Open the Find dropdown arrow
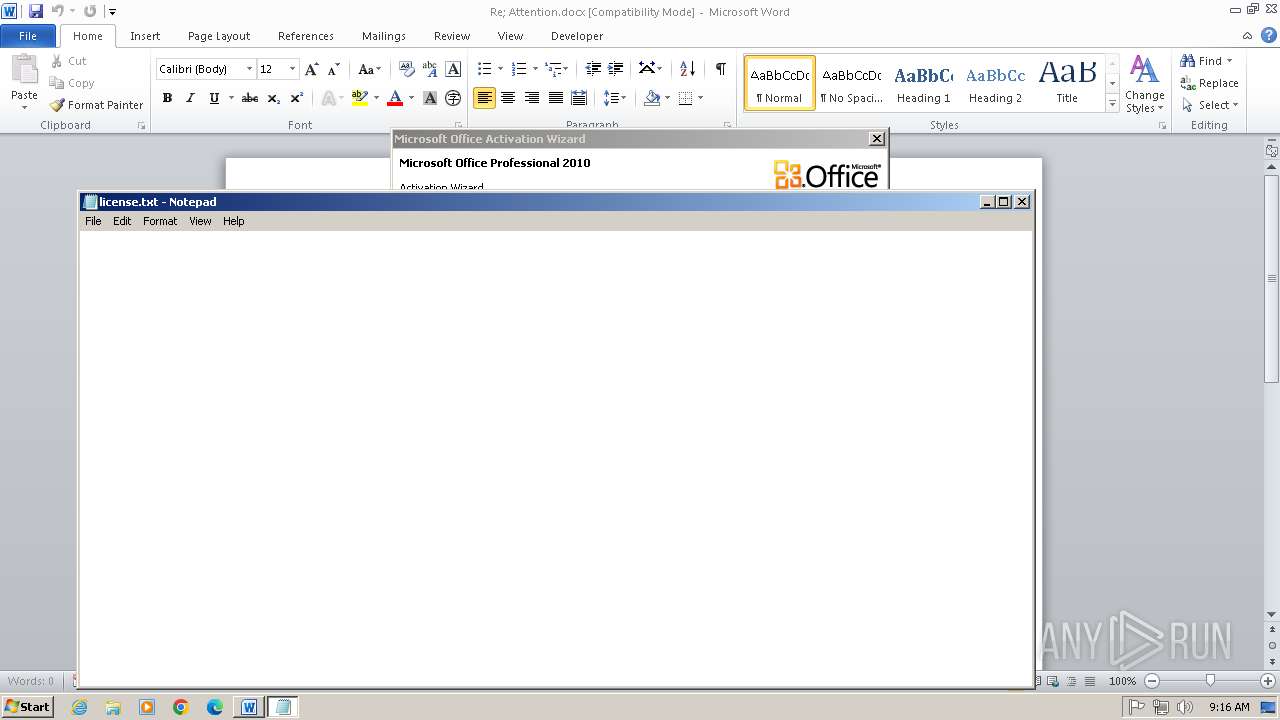 1229,61
